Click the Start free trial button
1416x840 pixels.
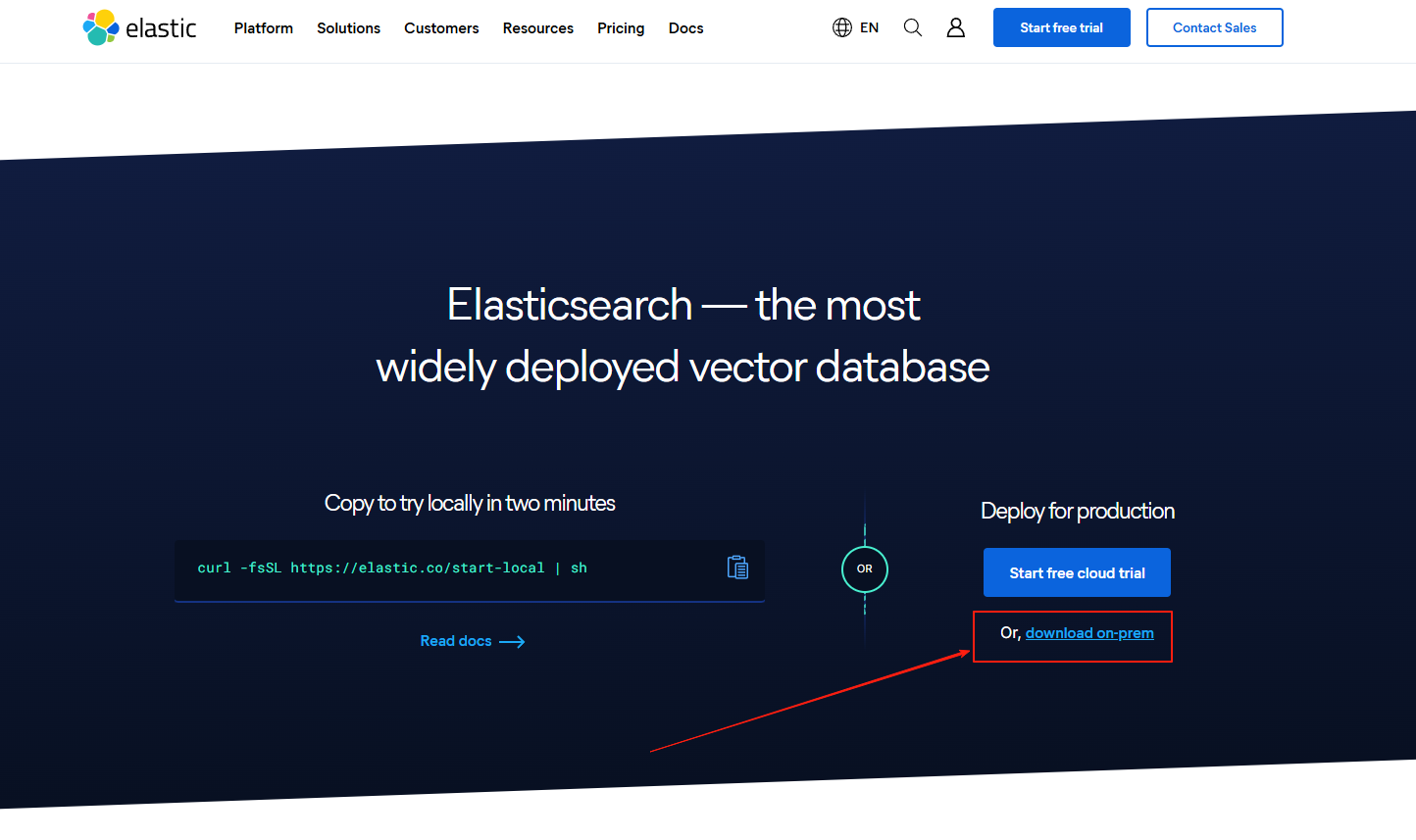[1062, 27]
